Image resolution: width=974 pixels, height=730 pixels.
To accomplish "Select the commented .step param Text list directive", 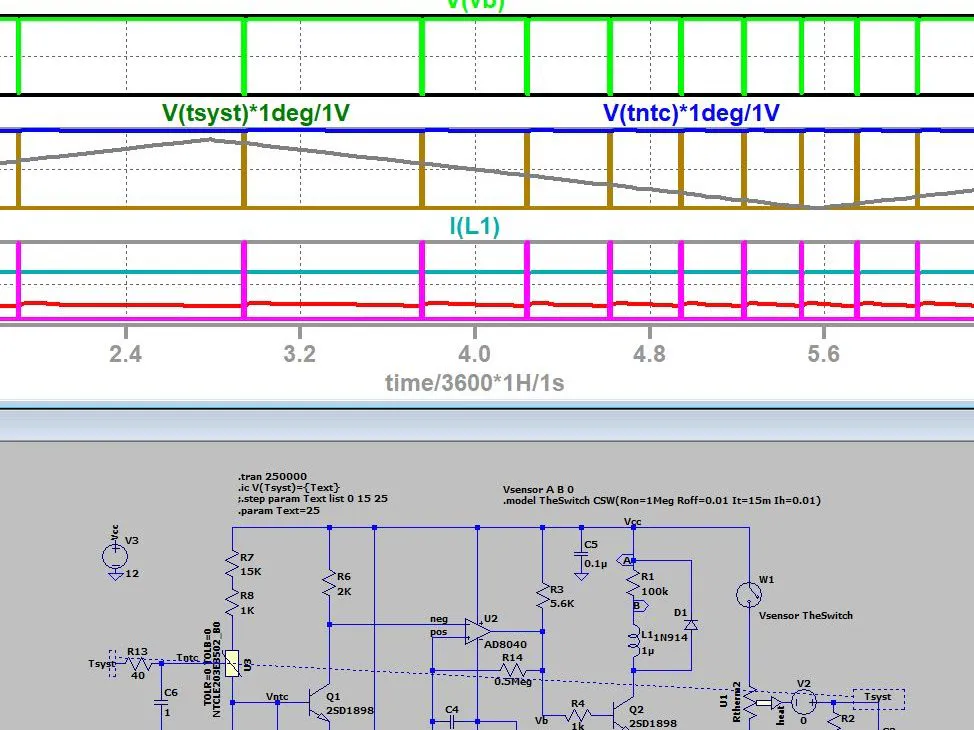I will click(313, 499).
